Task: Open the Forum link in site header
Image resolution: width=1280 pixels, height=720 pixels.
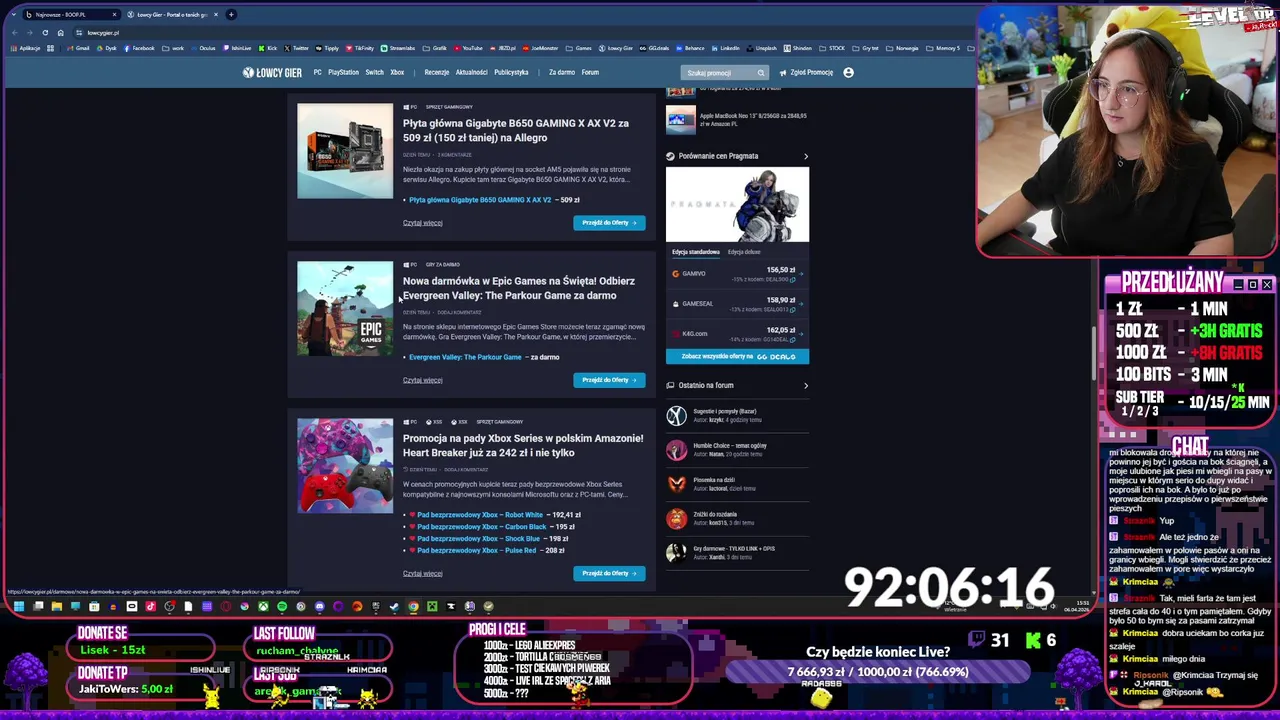Action: [590, 72]
